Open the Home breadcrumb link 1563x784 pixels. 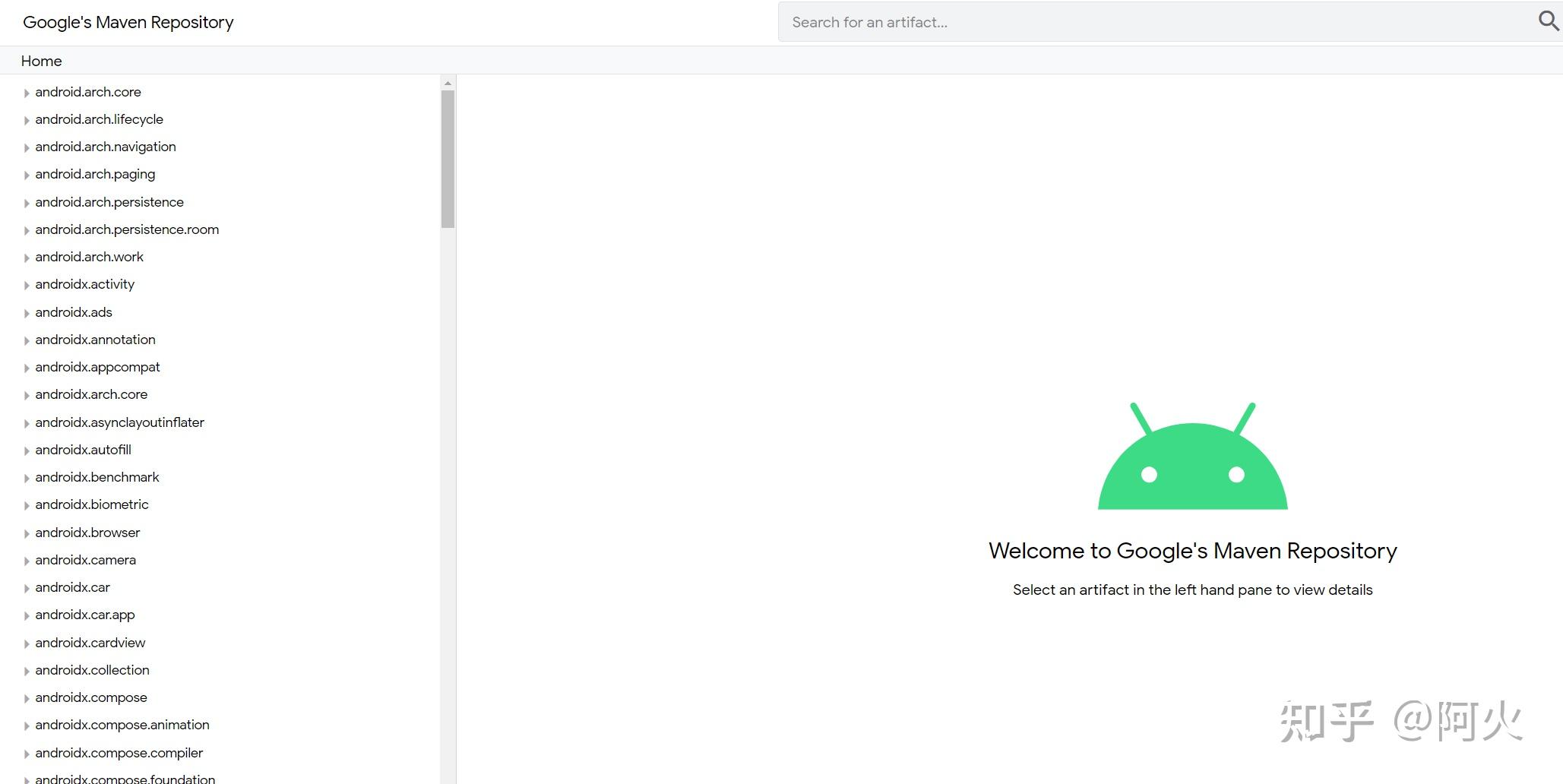point(41,61)
